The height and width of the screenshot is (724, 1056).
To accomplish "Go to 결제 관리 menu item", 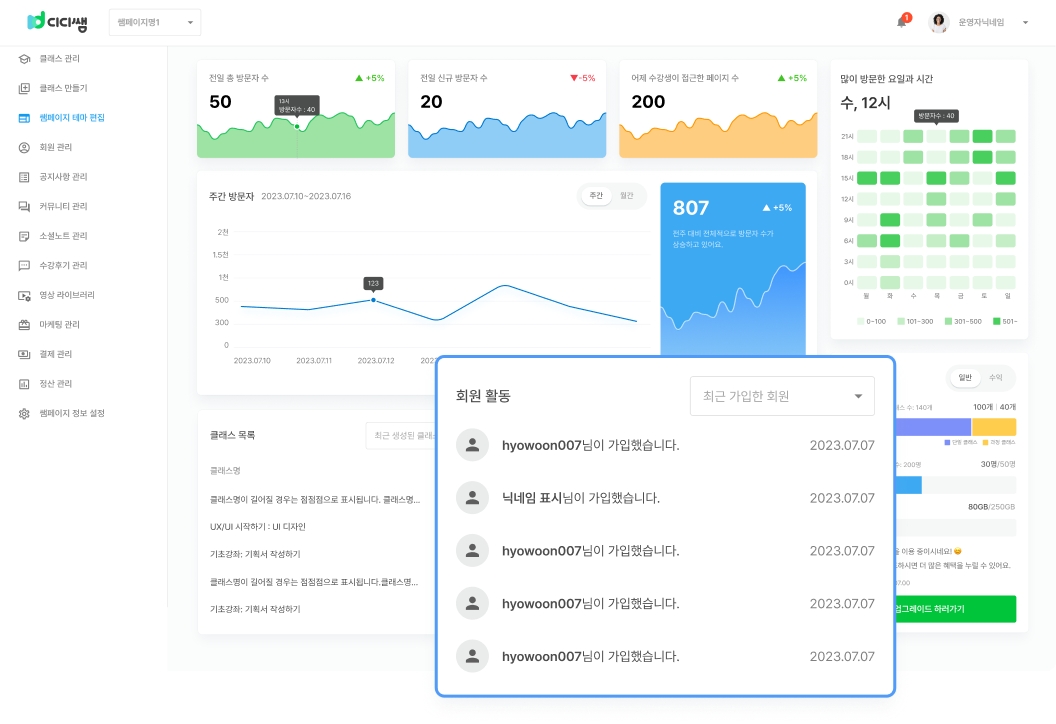I will point(56,354).
